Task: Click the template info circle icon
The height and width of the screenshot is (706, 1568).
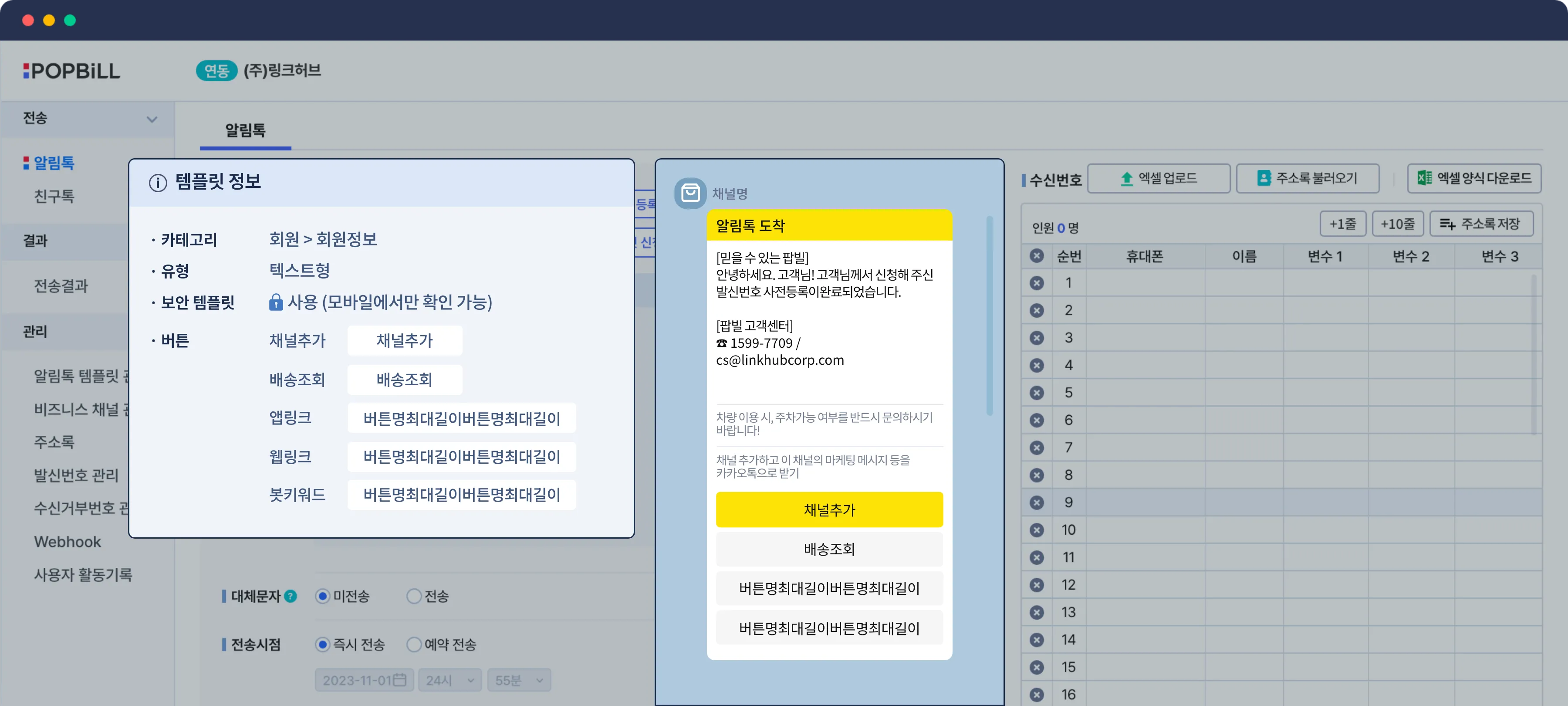Action: click(158, 182)
